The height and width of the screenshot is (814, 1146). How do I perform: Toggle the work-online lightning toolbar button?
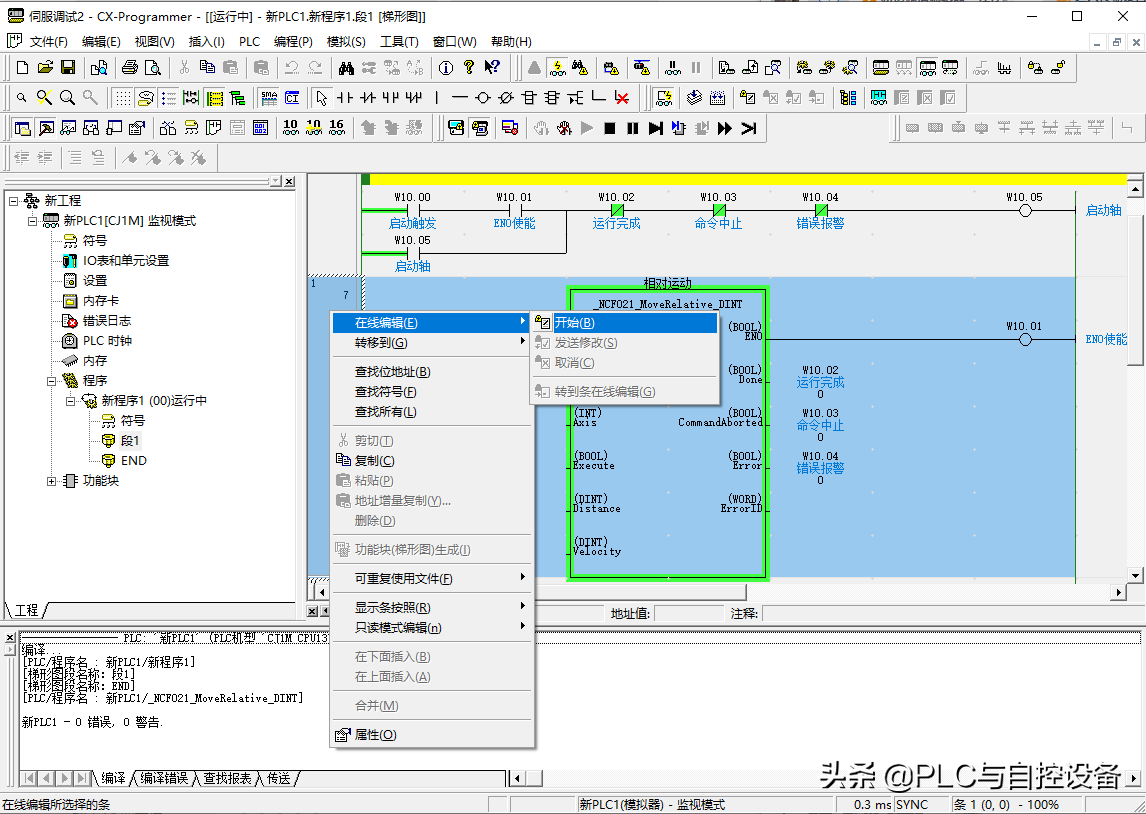(x=557, y=68)
